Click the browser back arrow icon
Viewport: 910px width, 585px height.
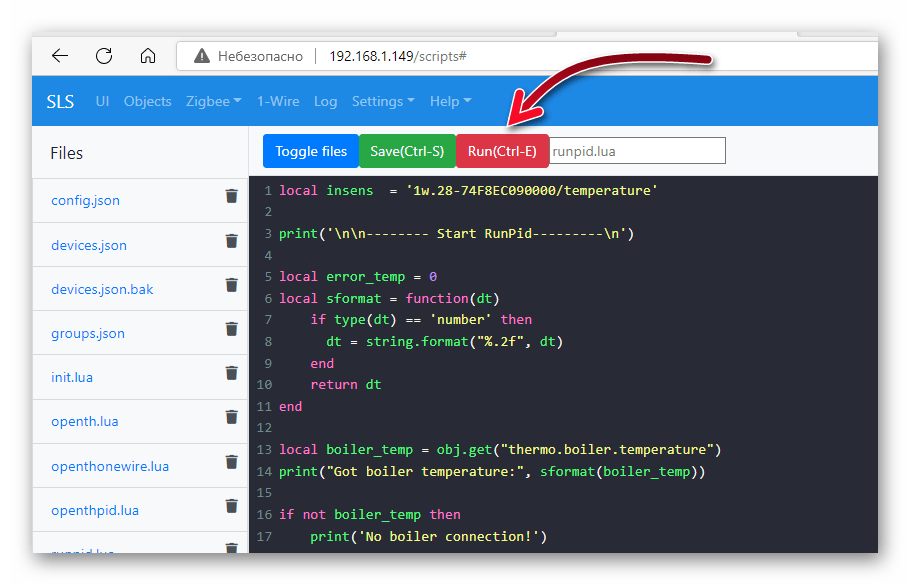click(60, 56)
